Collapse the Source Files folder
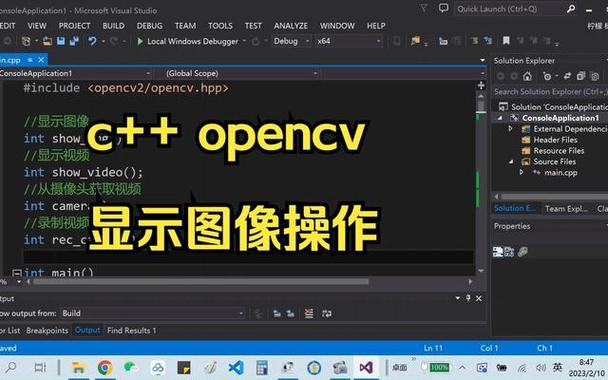 pyautogui.click(x=511, y=162)
